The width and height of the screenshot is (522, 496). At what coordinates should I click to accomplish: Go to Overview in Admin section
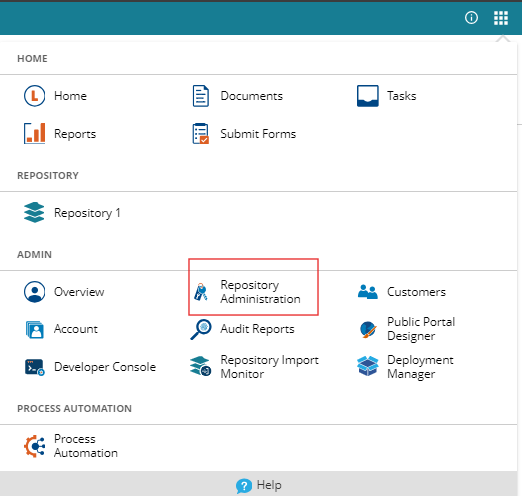64,292
